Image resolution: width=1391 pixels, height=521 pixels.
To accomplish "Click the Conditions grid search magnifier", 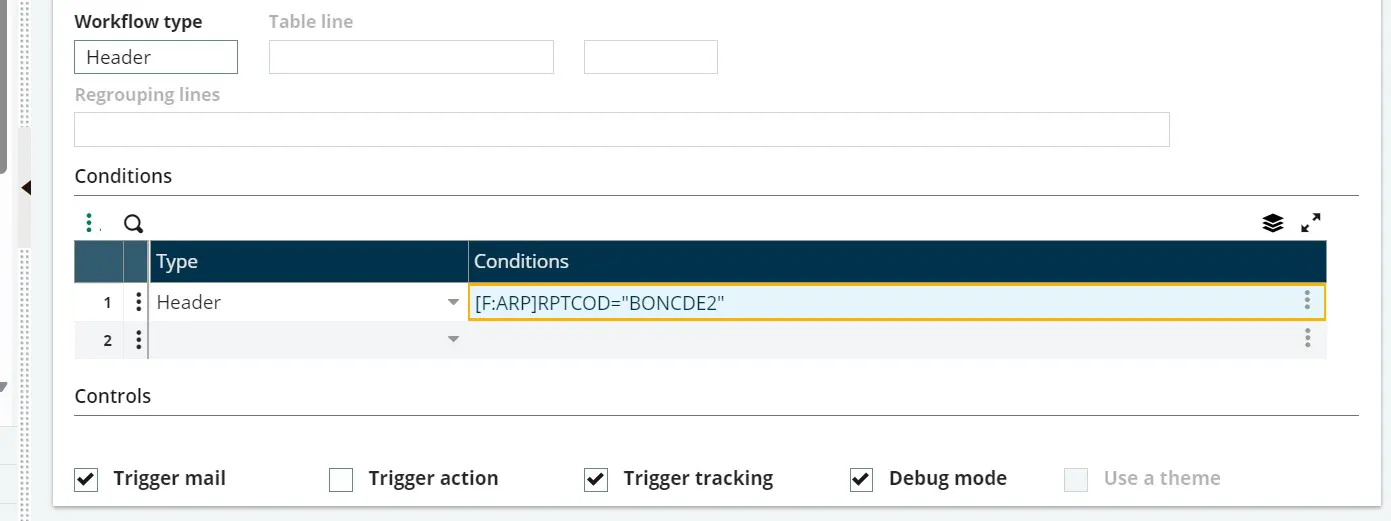I will [x=133, y=224].
